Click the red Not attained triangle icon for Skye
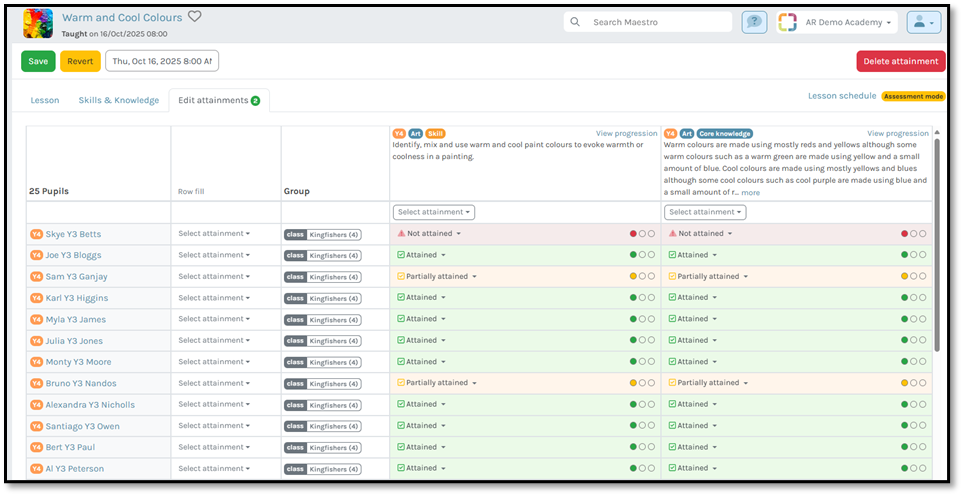The width and height of the screenshot is (963, 496). pos(401,233)
